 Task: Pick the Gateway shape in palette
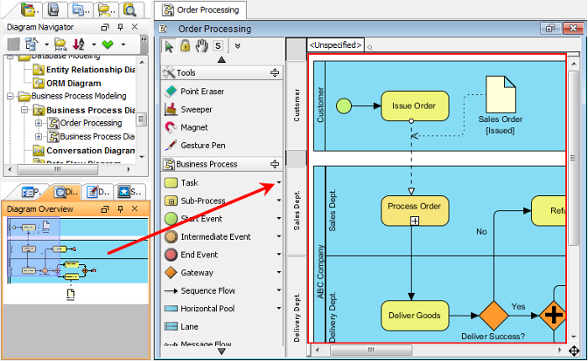click(189, 273)
